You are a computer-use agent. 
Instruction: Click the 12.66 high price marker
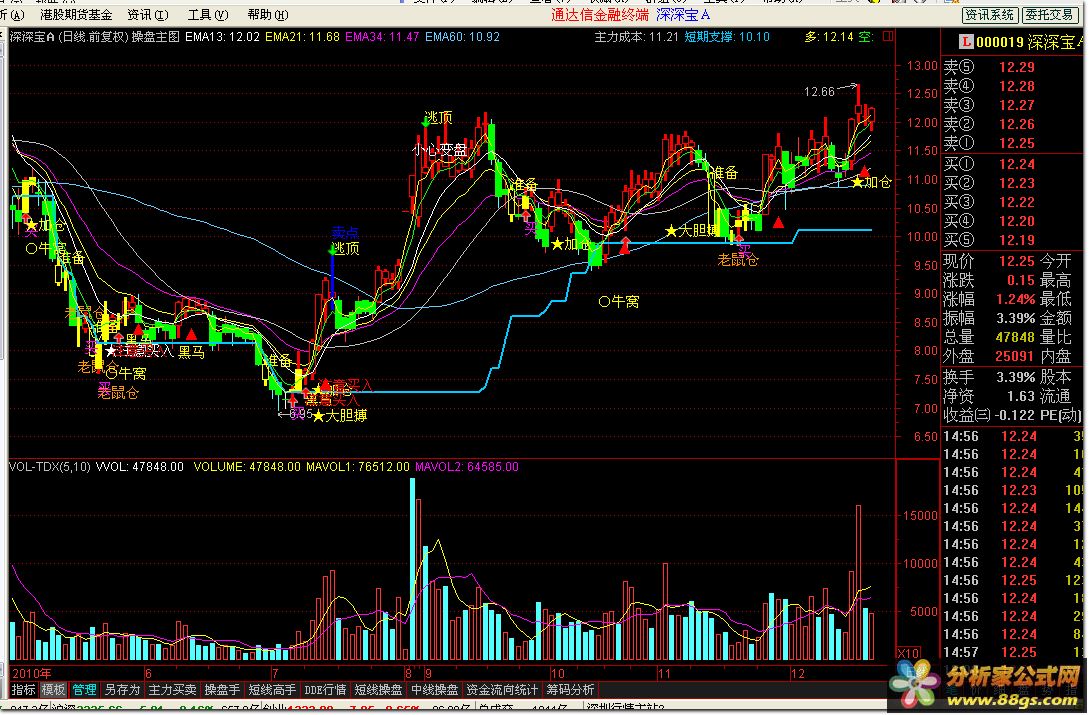(x=819, y=92)
